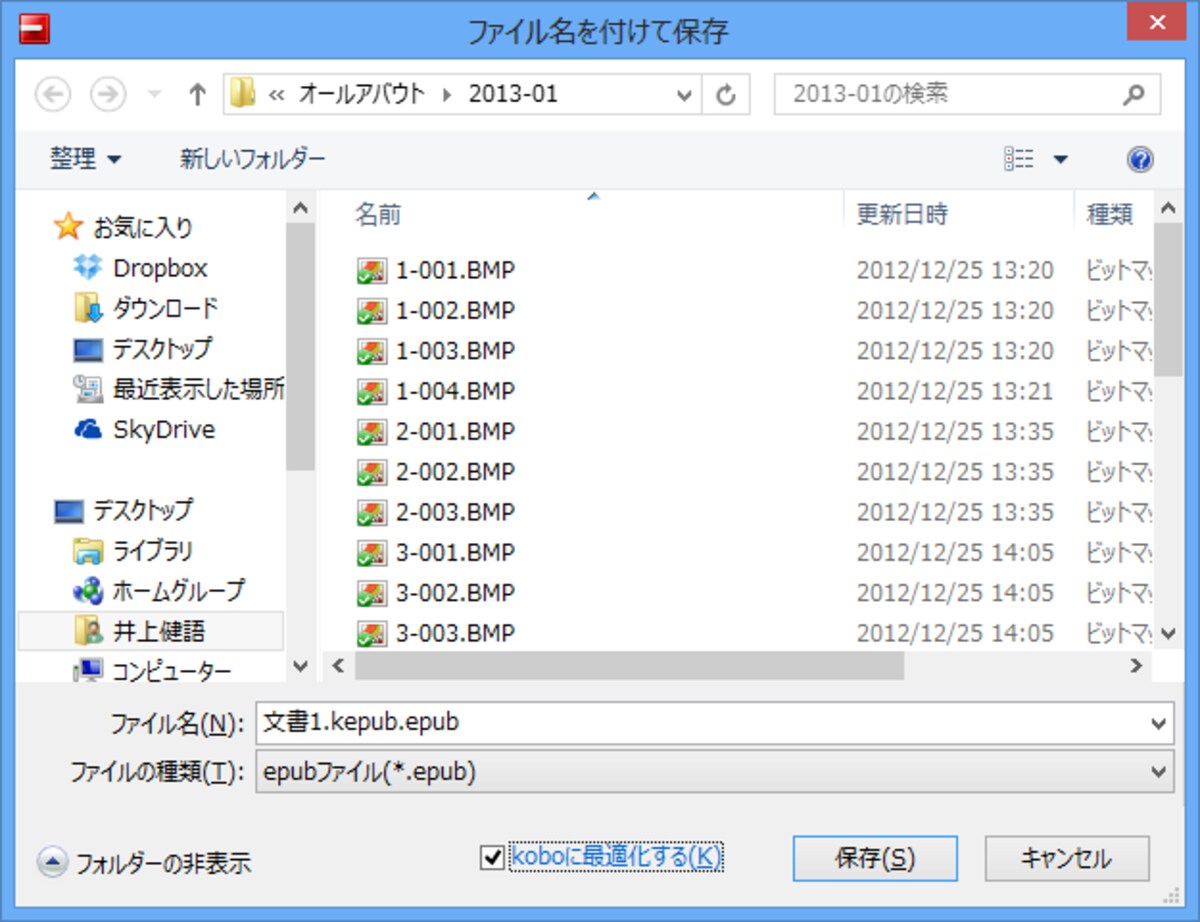Image resolution: width=1200 pixels, height=922 pixels.
Task: Click the navigation pane scroll up arrow
Action: point(300,208)
